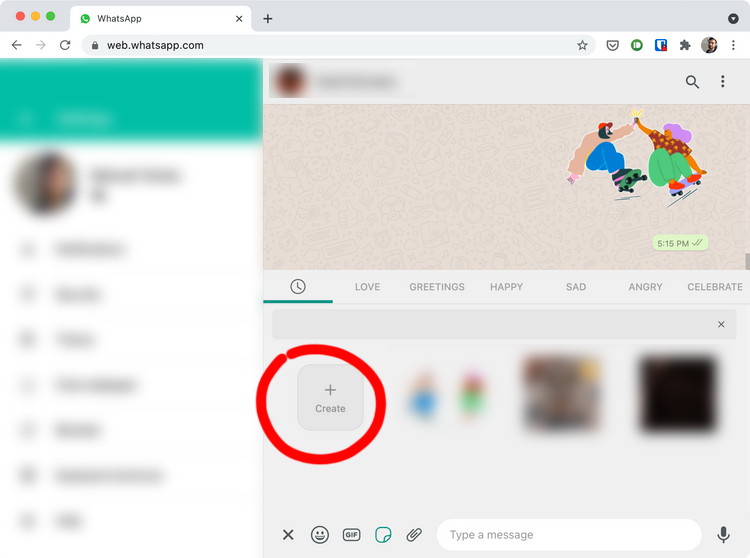Image resolution: width=750 pixels, height=558 pixels.
Task: Pick the blurred brown photo sticker
Action: [562, 393]
